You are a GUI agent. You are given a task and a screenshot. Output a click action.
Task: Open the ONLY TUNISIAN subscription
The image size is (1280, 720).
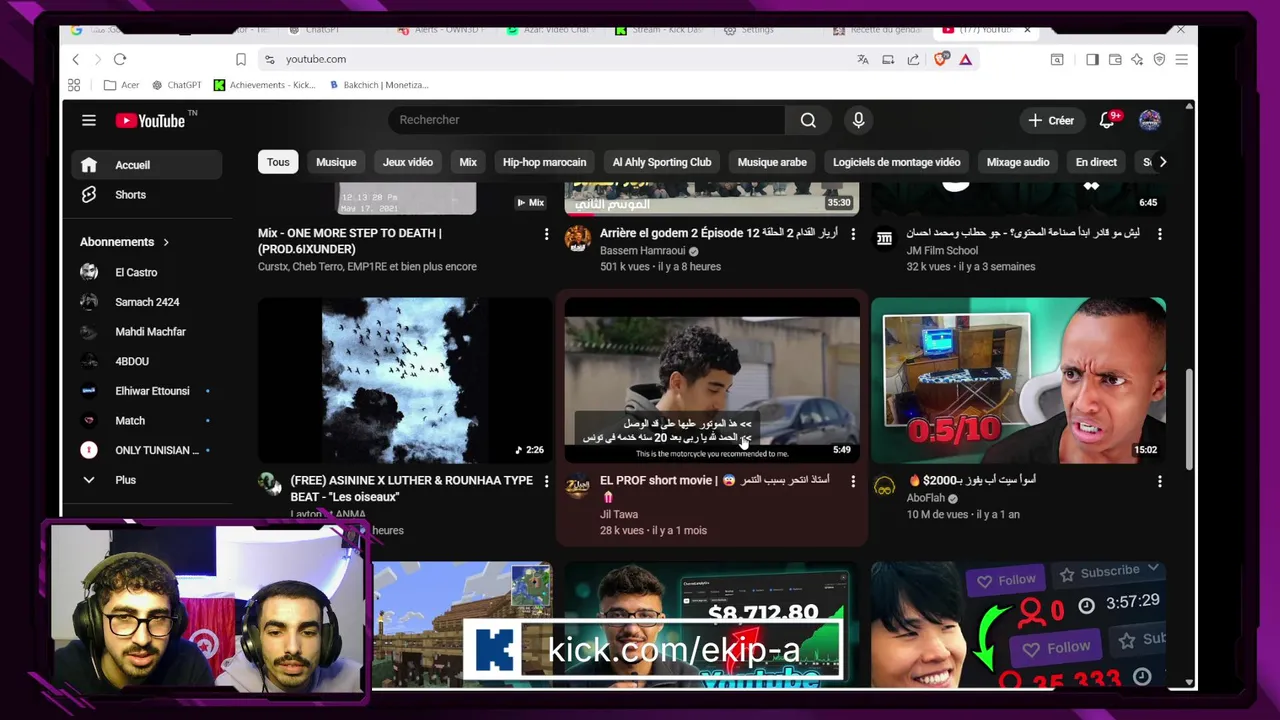pos(146,450)
